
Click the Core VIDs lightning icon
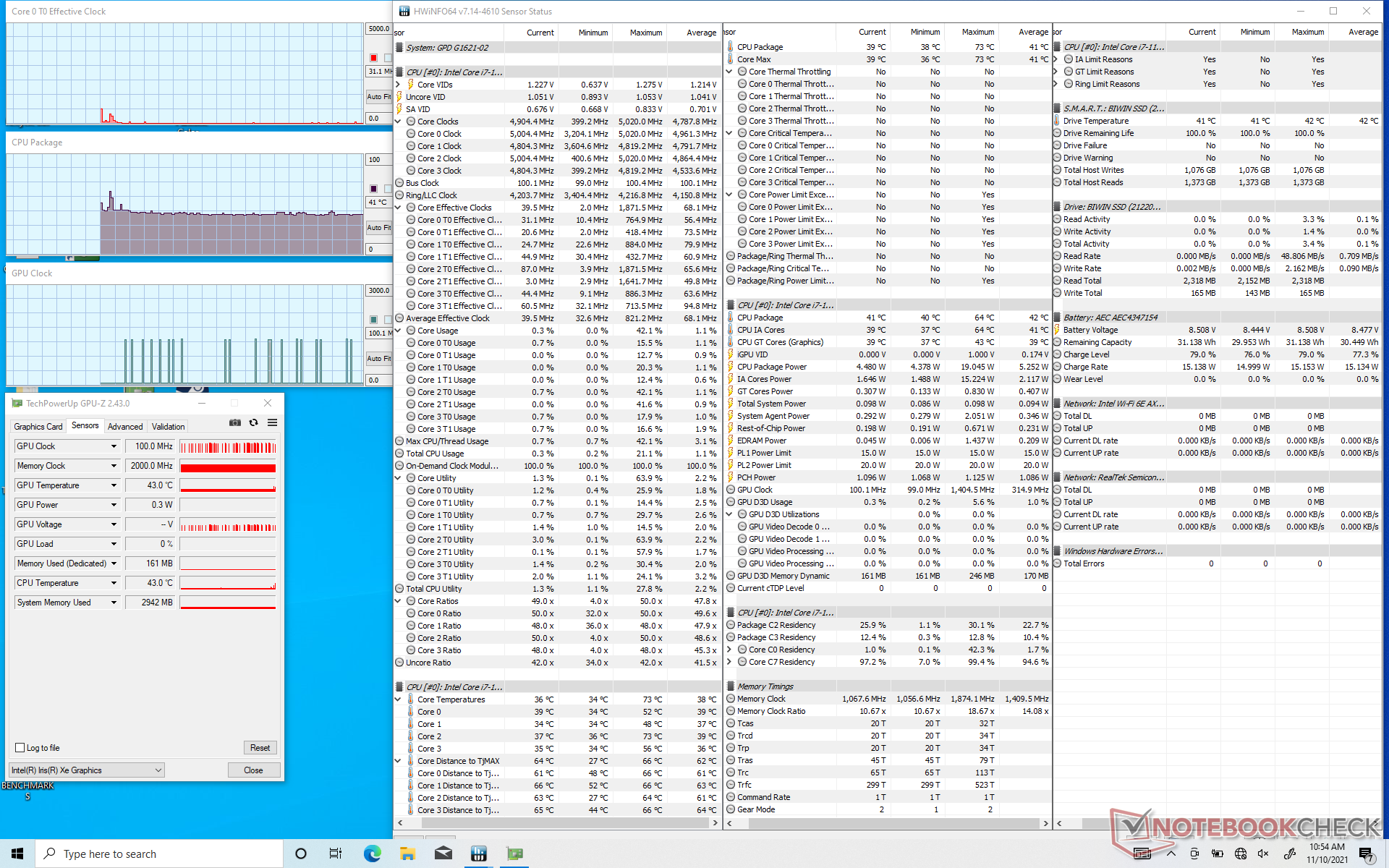[410, 85]
